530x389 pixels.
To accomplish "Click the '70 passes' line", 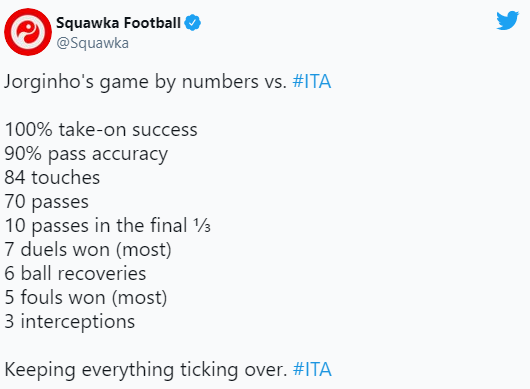I will (47, 202).
